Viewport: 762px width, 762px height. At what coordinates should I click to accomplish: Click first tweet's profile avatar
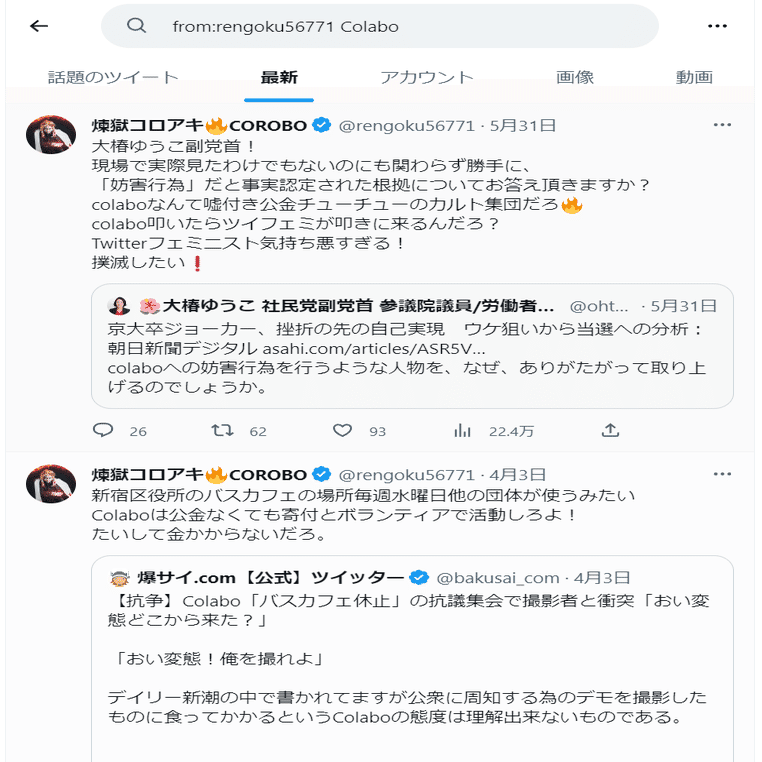coord(51,135)
